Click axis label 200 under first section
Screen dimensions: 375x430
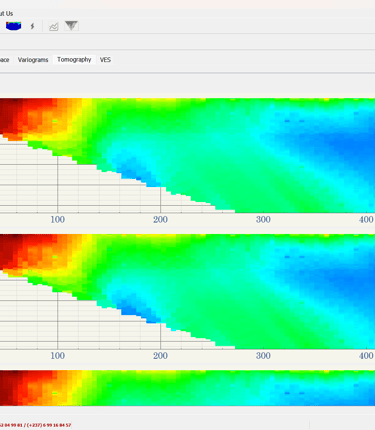[x=160, y=220]
